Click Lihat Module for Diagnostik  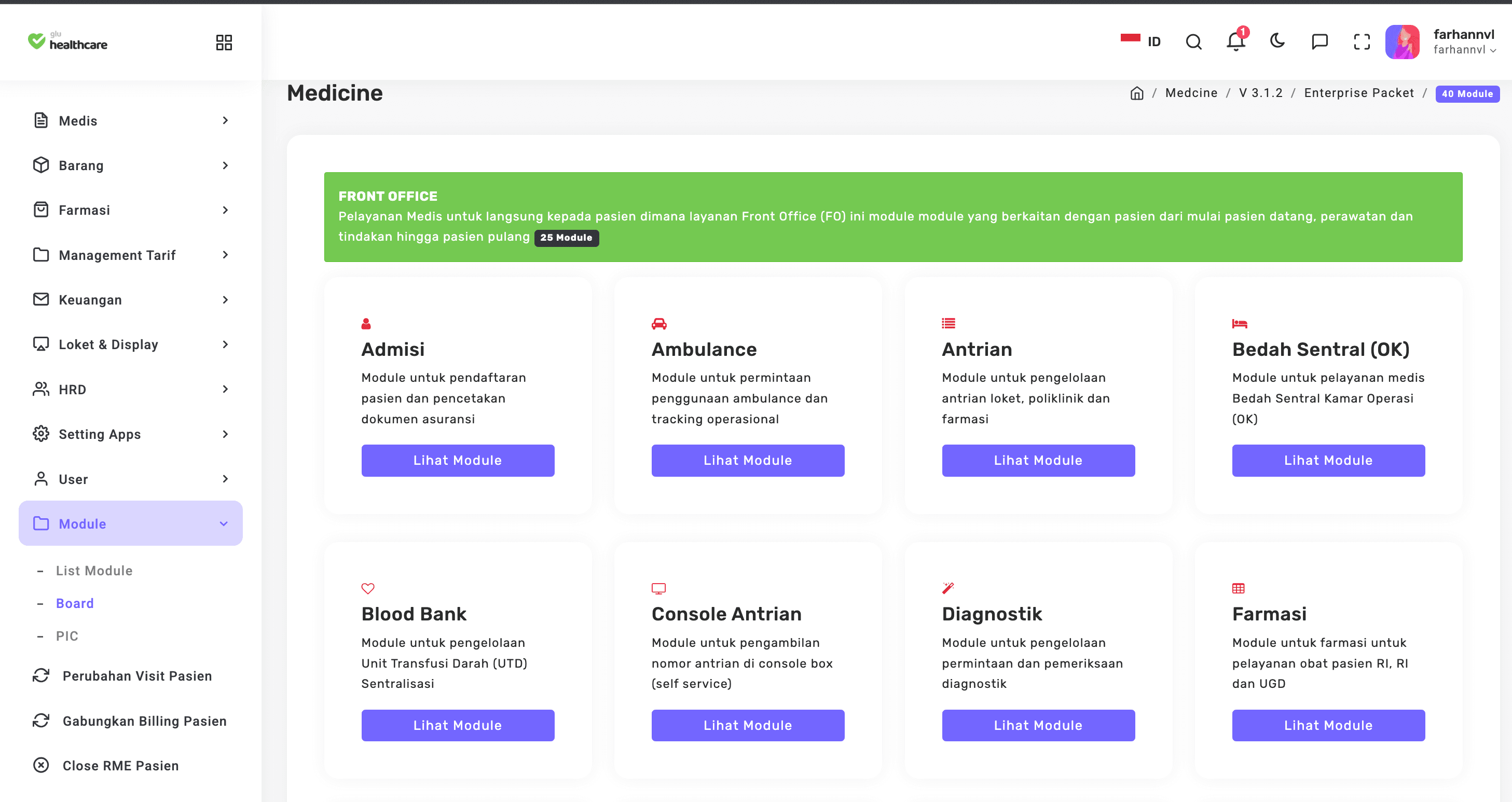click(1038, 725)
